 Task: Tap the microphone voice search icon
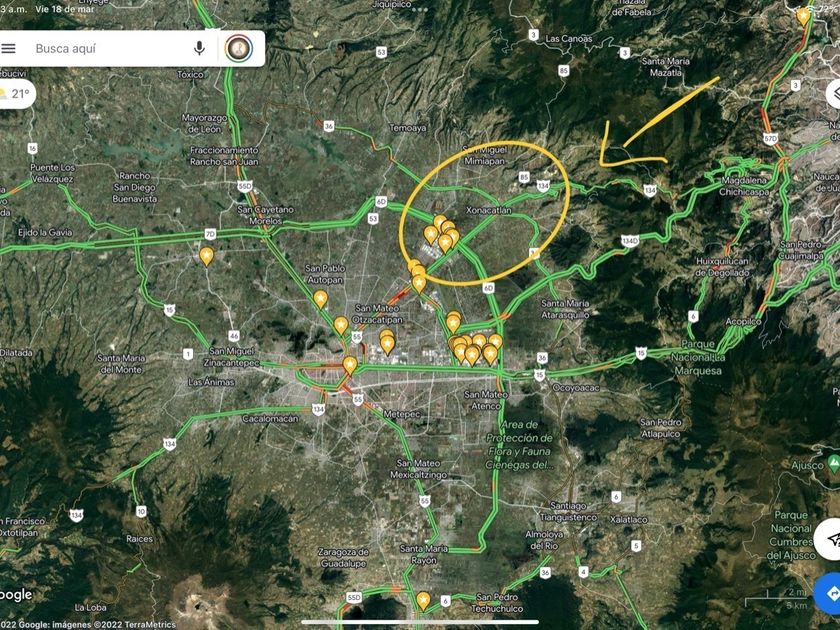click(199, 48)
